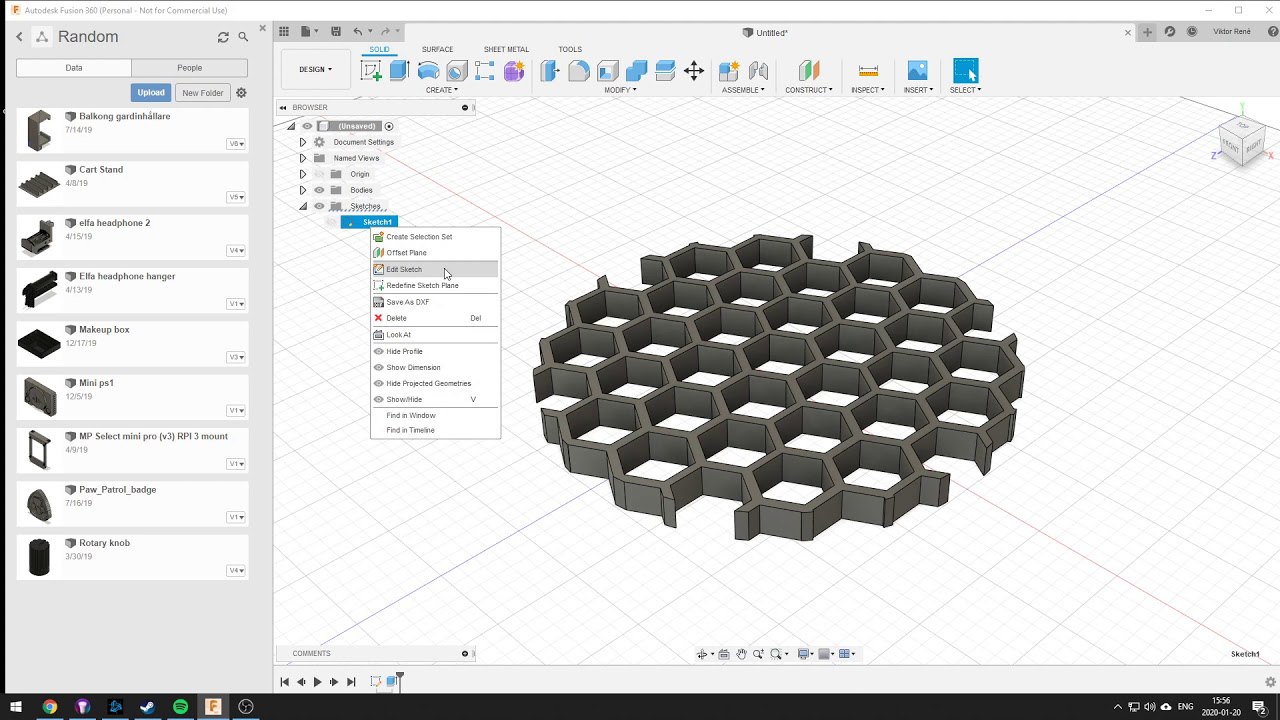Click the refresh icon in data panel

coord(223,37)
